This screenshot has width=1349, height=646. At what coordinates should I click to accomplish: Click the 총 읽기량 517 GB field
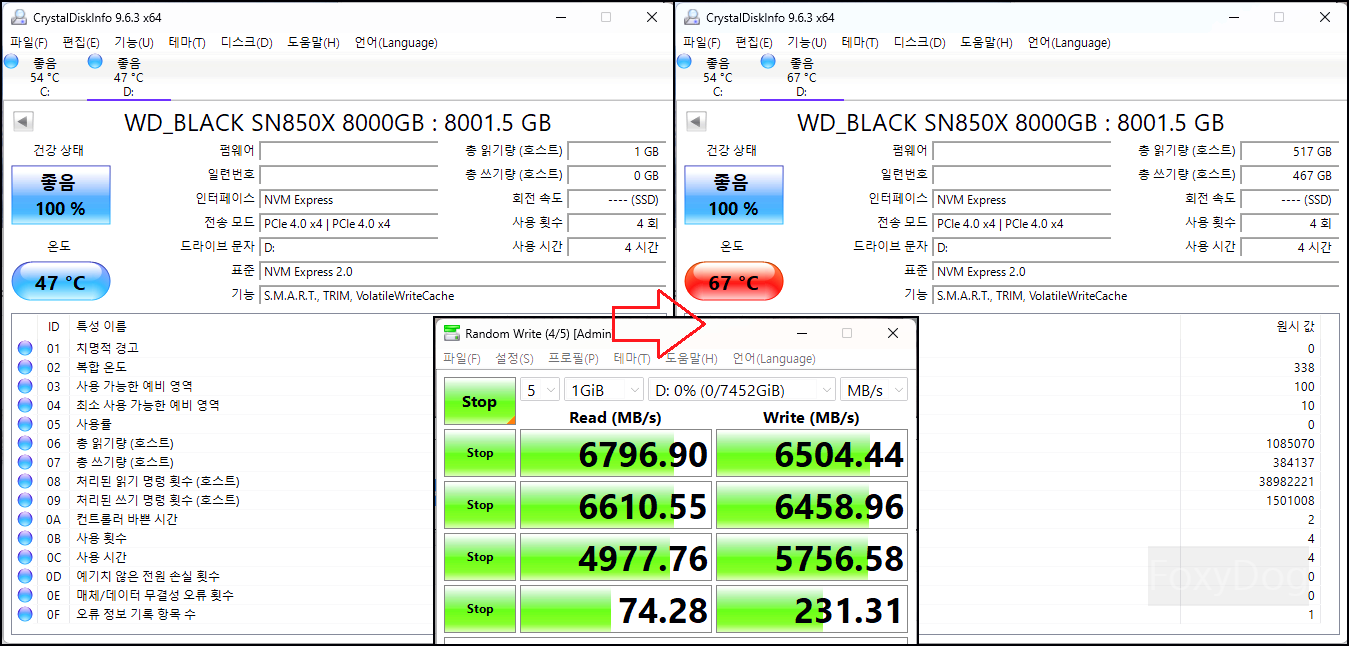[1288, 151]
